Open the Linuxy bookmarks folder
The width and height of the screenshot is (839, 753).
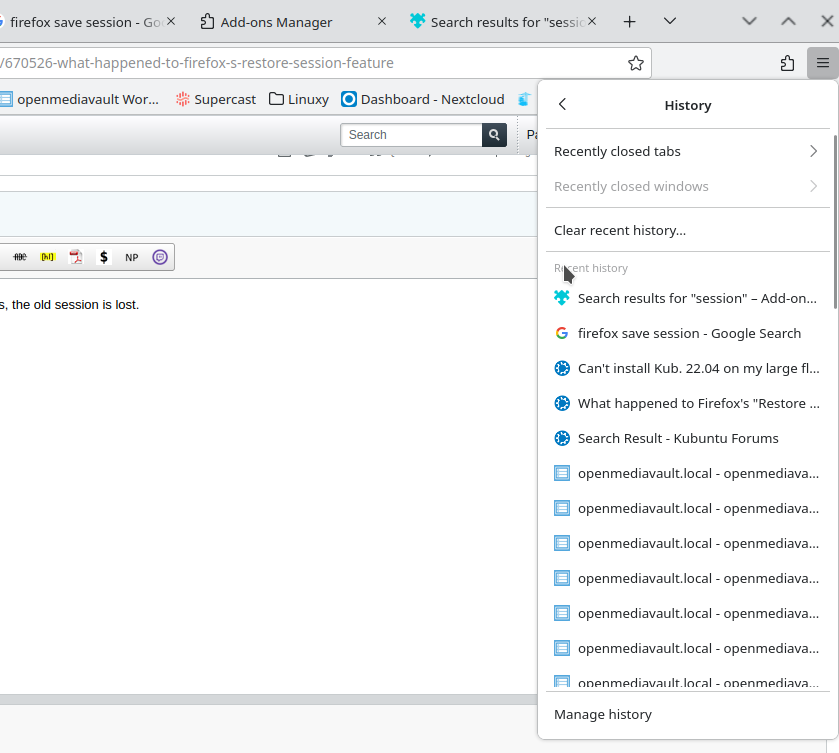(299, 99)
